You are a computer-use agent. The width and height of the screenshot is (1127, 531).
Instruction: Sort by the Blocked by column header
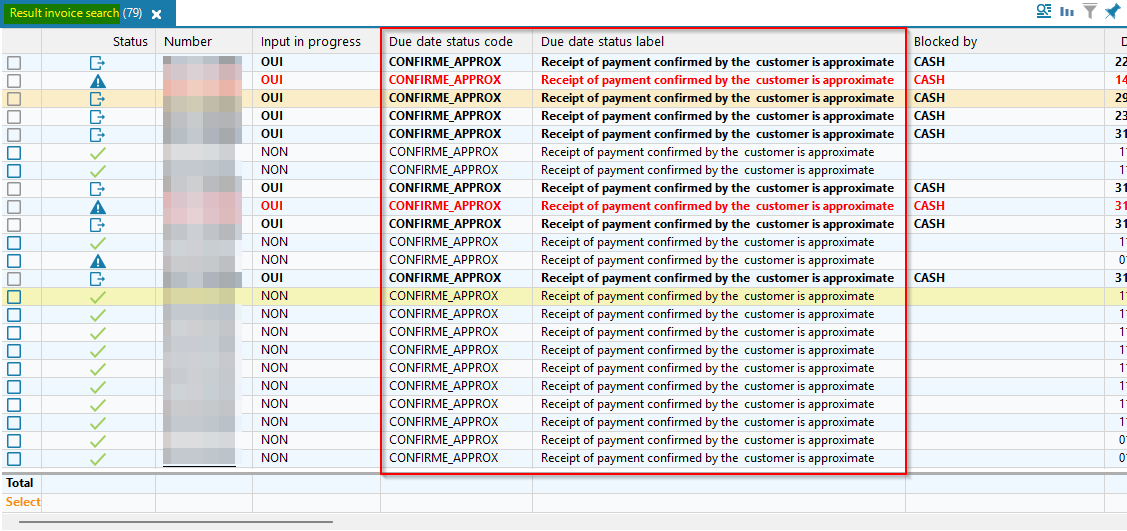(945, 42)
